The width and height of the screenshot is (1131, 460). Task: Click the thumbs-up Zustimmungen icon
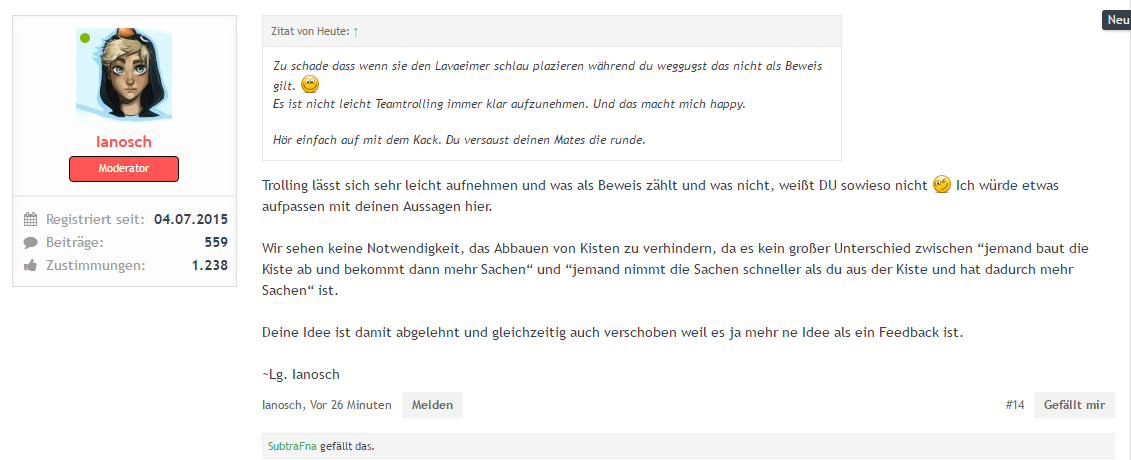(x=30, y=265)
